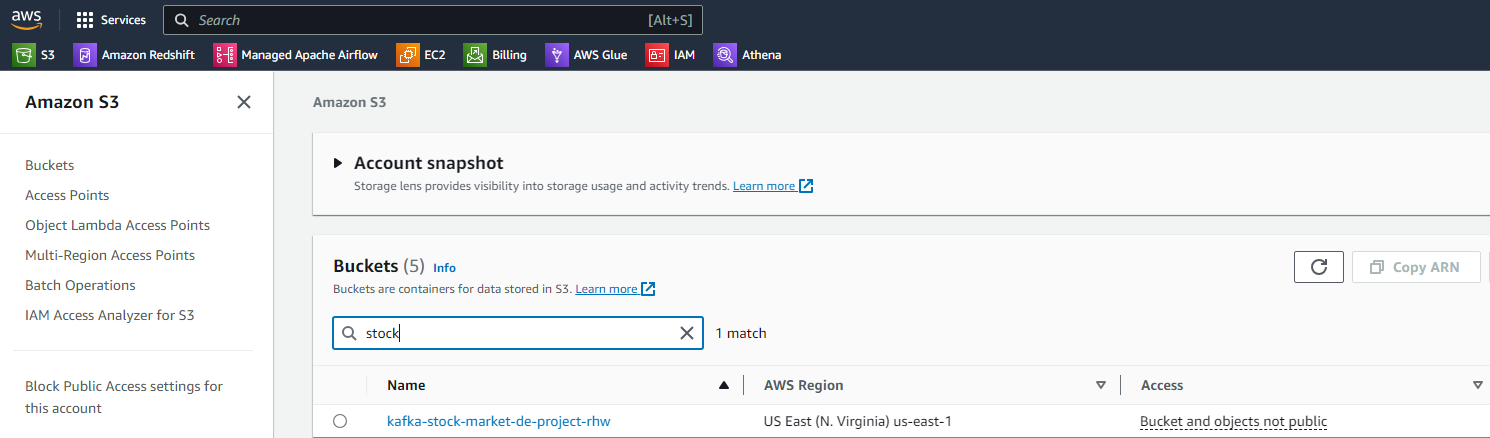
Task: Click the magnifier icon in top search bar
Action: (x=181, y=20)
